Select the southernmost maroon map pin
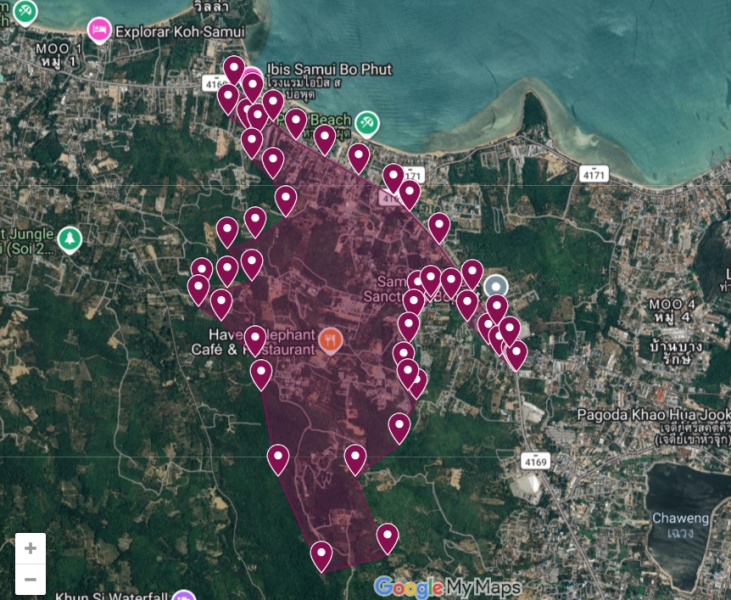The height and width of the screenshot is (600, 731). (x=321, y=555)
